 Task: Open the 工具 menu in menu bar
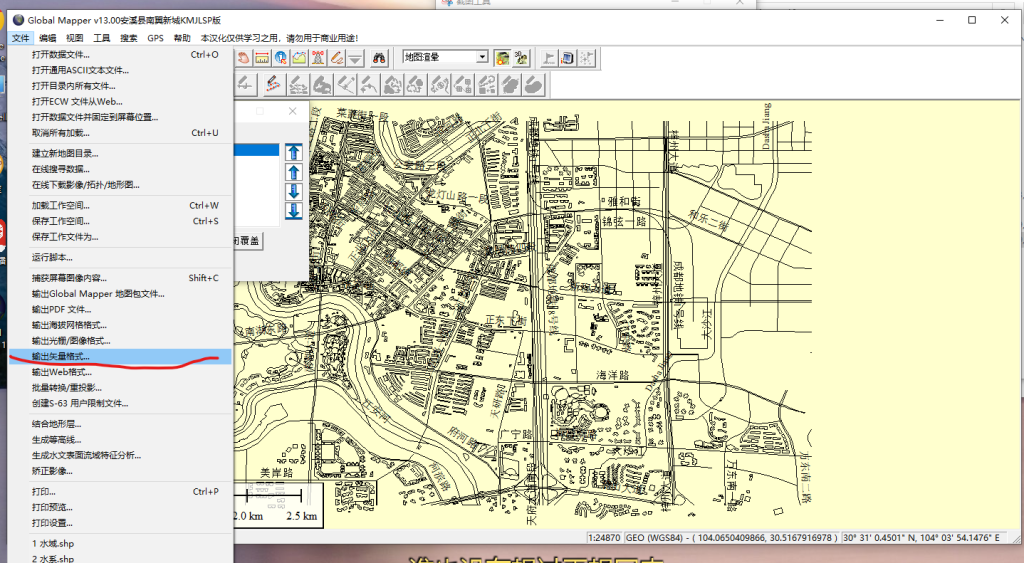(x=102, y=38)
